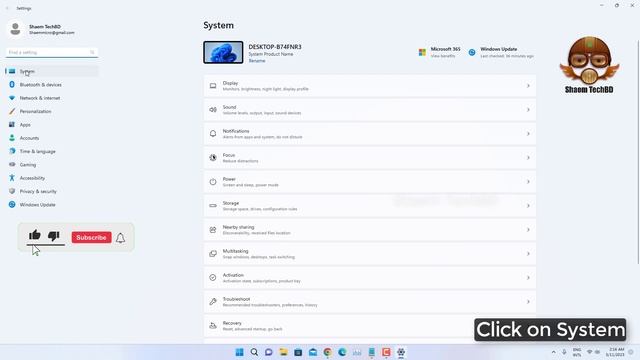Screen dimensions: 640x360
Task: Open the Troubleshoot row
Action: click(370, 302)
